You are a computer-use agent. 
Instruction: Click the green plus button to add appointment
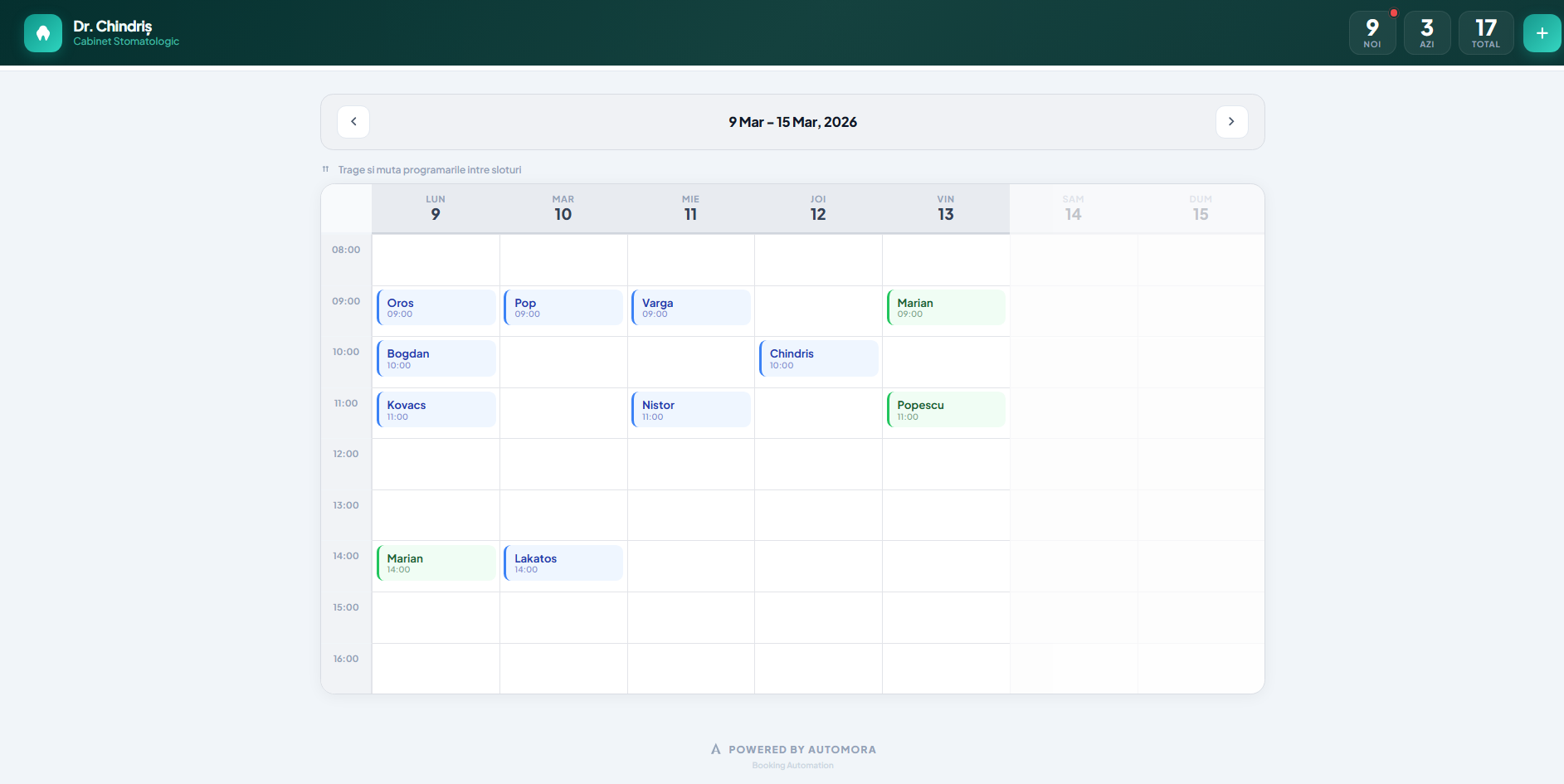[x=1542, y=32]
